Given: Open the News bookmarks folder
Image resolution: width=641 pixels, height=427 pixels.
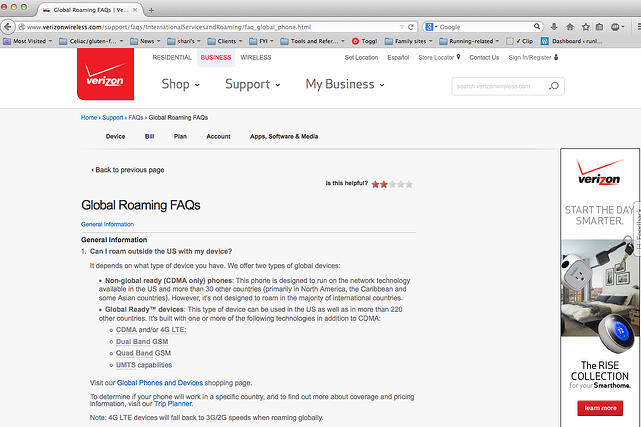Looking at the screenshot, I should pyautogui.click(x=145, y=41).
